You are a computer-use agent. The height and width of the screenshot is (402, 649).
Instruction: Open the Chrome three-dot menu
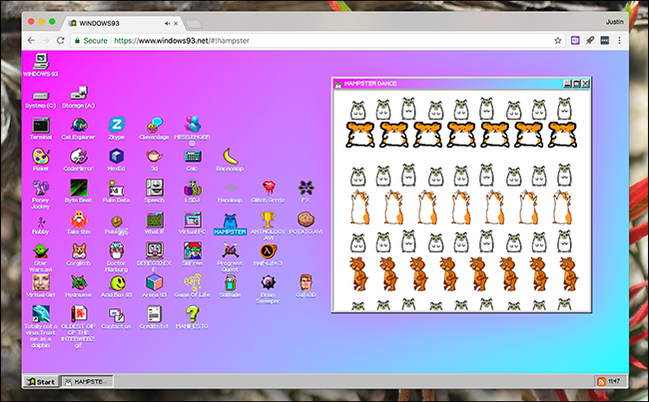(x=619, y=40)
